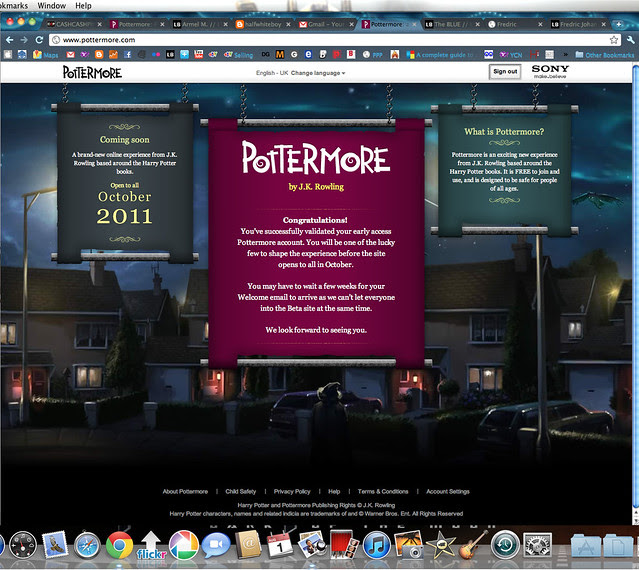Launch Preview from the Dock
639x570 pixels.
coord(312,545)
